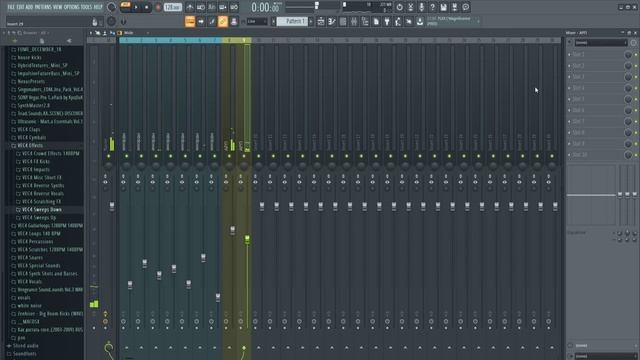Click the time display 0:00:00
Viewport: 640px width, 360px height.
266,7
